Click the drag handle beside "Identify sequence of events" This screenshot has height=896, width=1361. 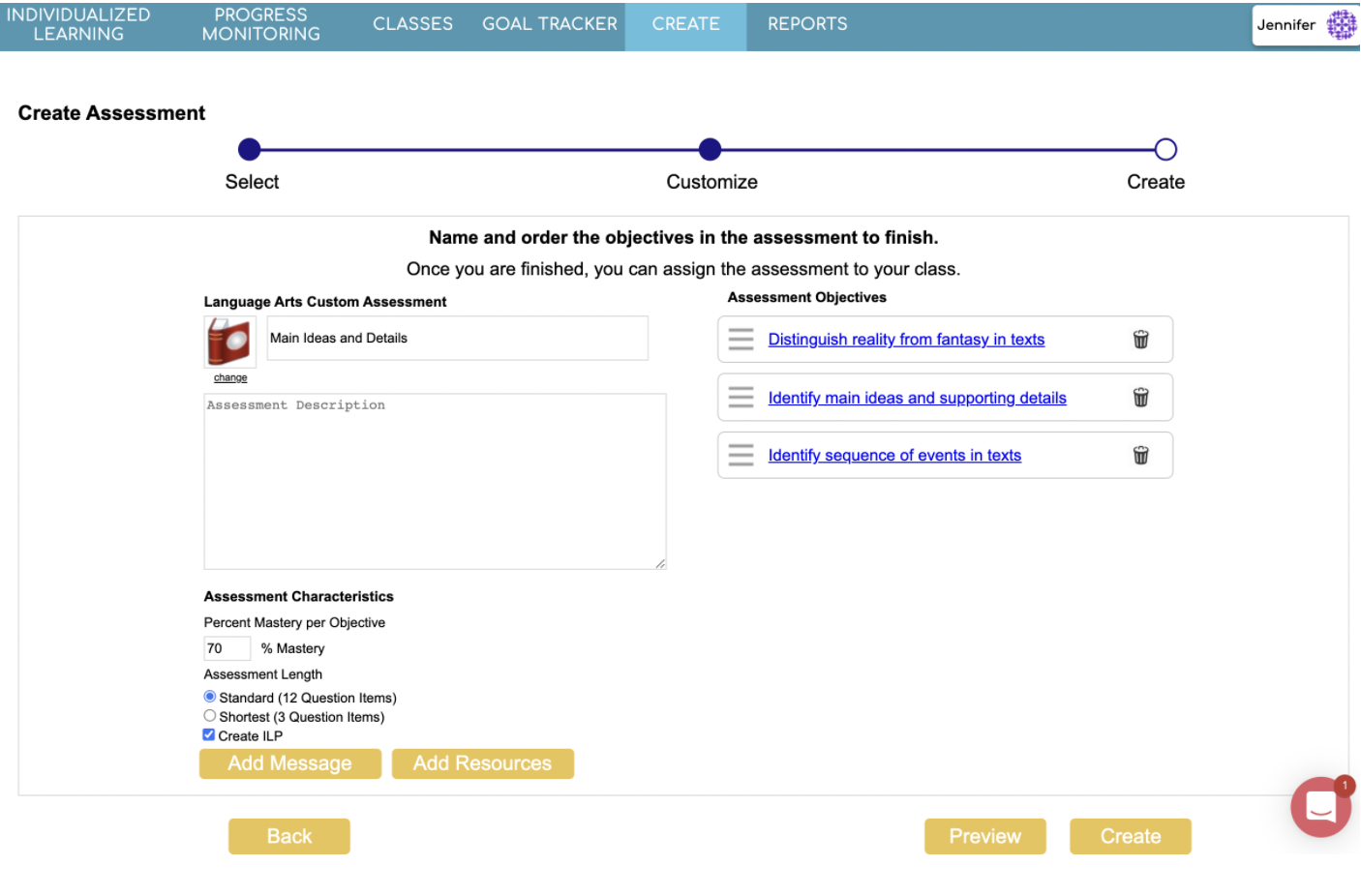tap(741, 455)
